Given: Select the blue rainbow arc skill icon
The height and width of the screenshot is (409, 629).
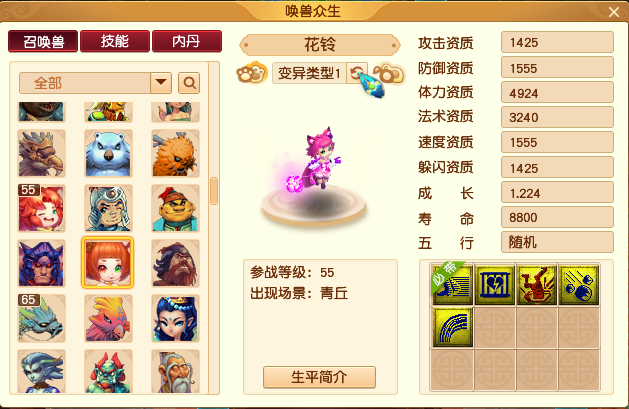Looking at the screenshot, I should coord(452,327).
